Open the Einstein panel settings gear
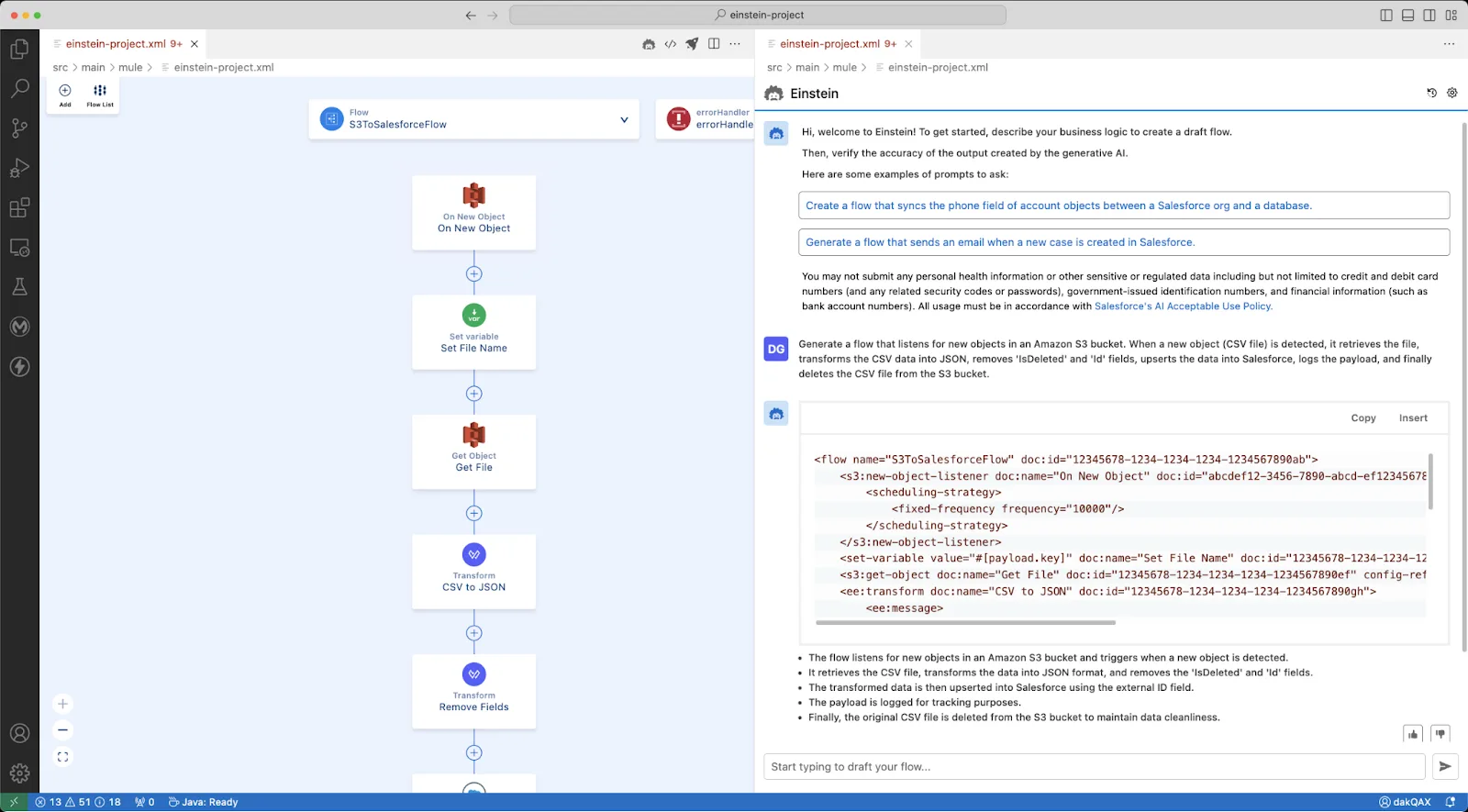Screen dimensions: 1468x812 tap(1451, 93)
